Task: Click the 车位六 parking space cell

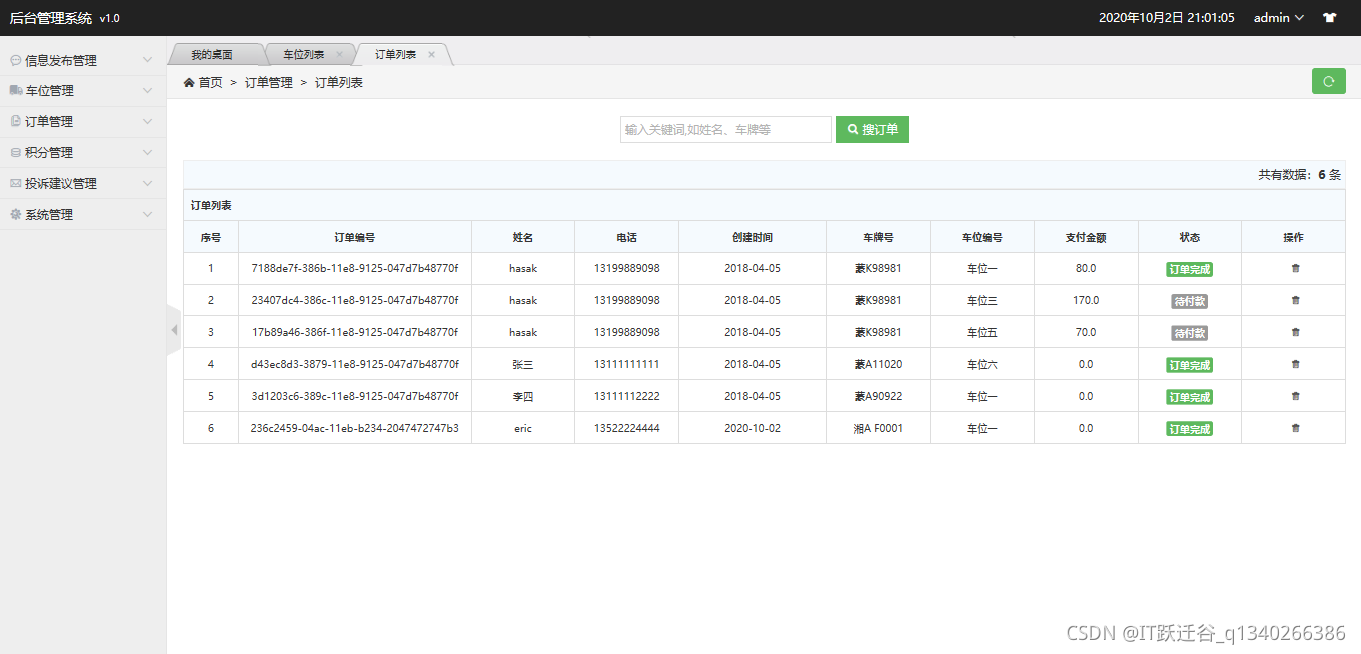Action: coord(982,364)
